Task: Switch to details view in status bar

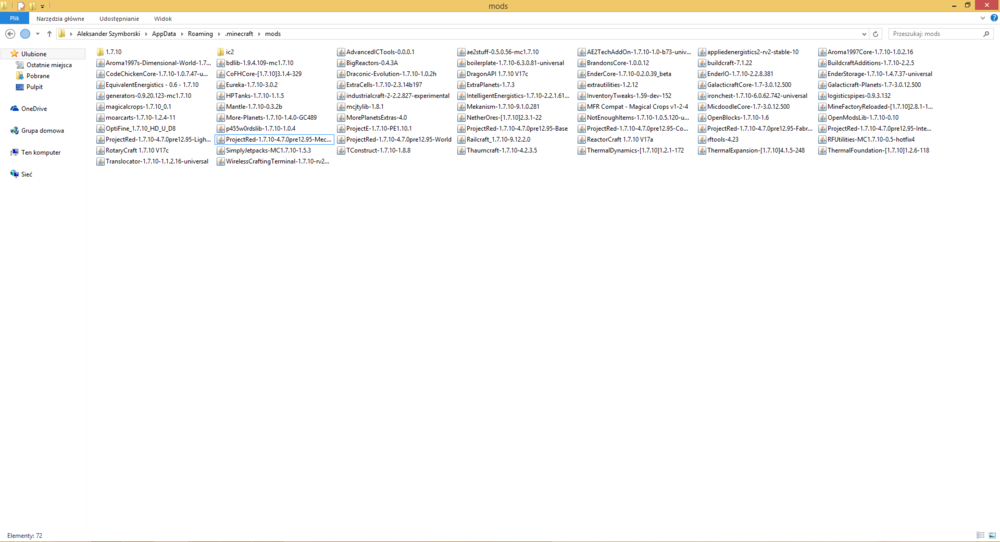Action: 980,536
